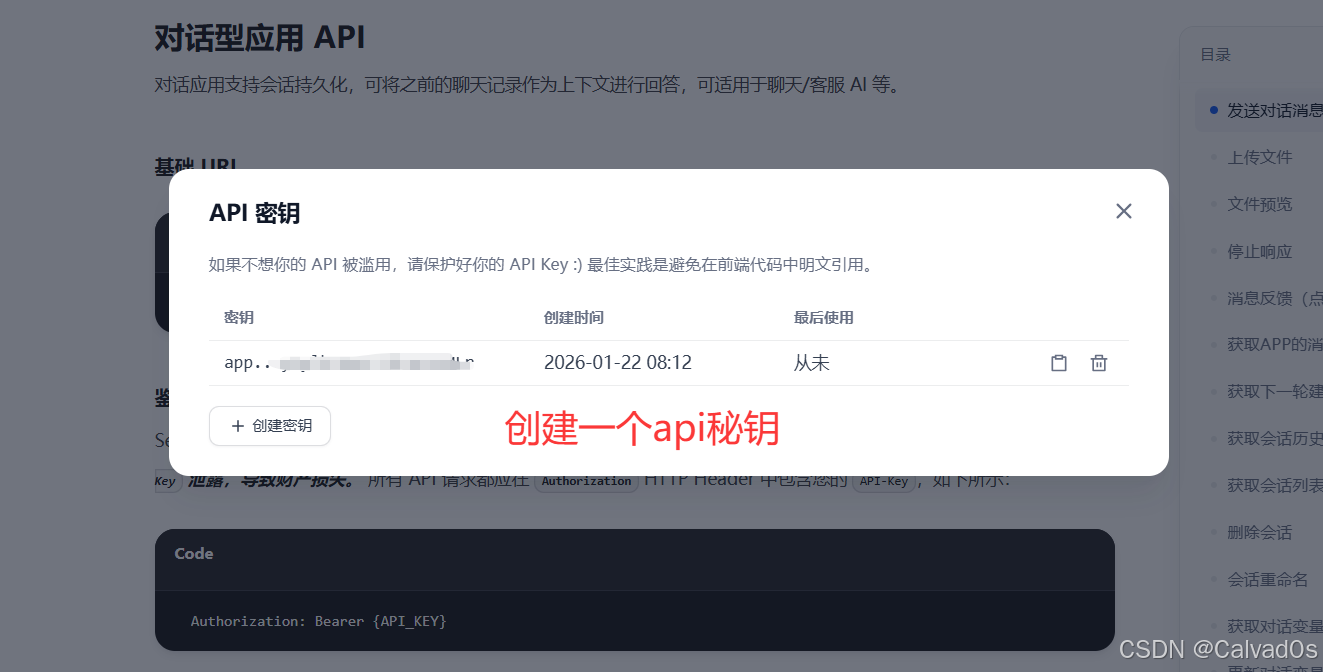Click the 对话型应用 API page heading
The image size is (1323, 672).
pos(260,38)
